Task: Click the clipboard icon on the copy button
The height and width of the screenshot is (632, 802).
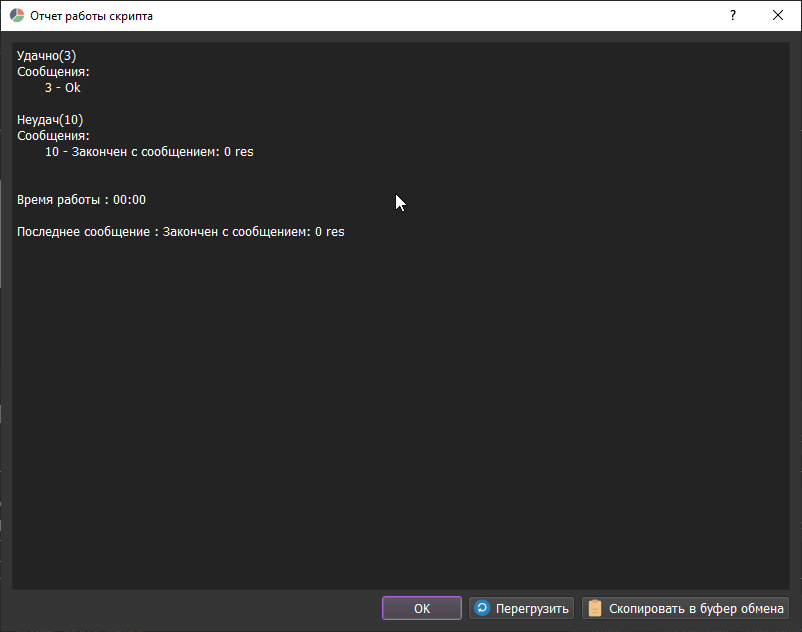Action: tap(595, 608)
